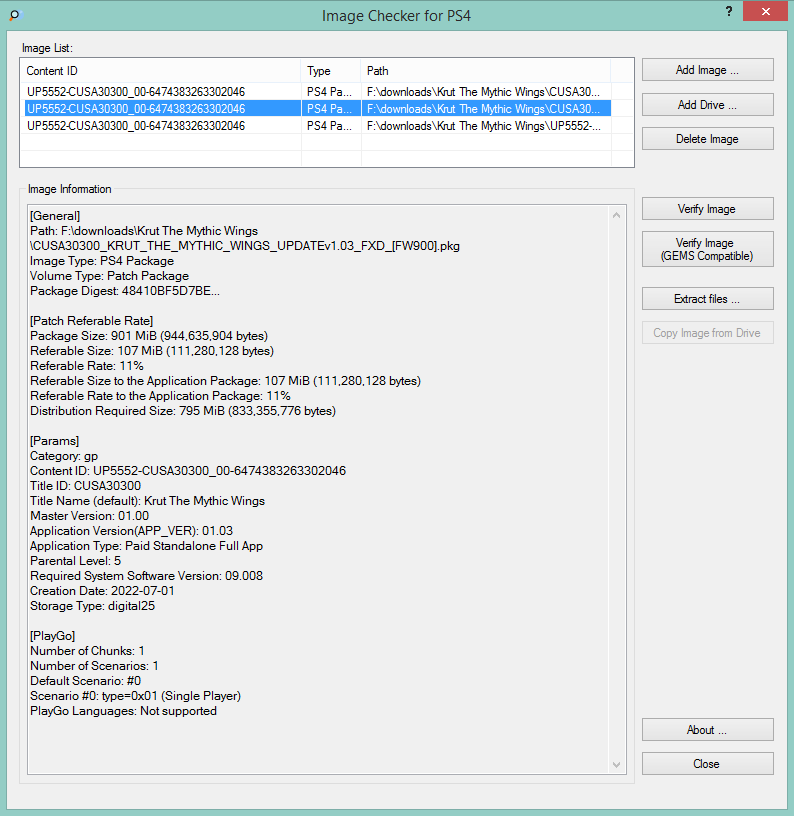Click the Creation Date: 2022-07-01 line

click(x=103, y=591)
